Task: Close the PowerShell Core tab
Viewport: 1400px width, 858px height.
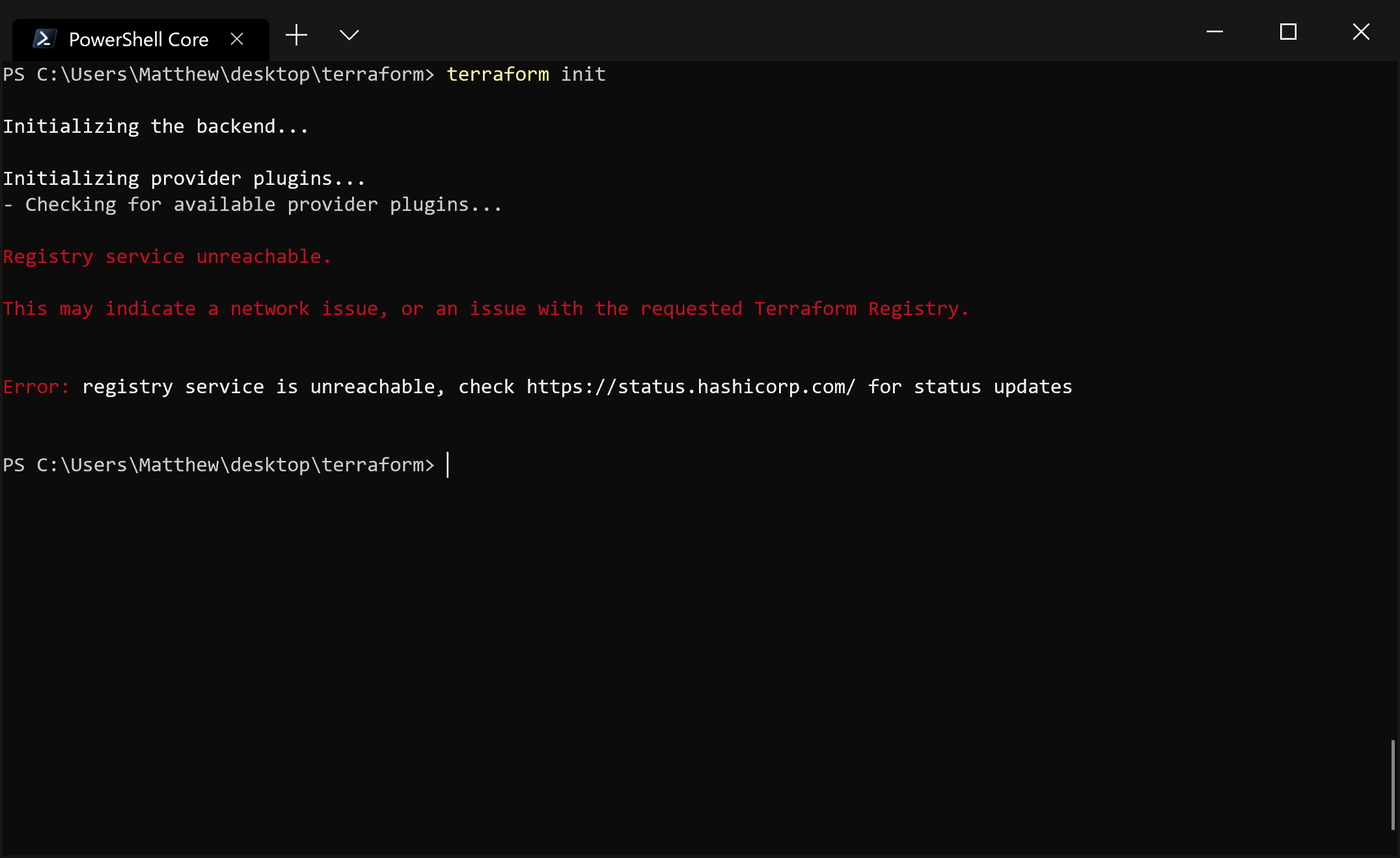Action: coord(237,39)
